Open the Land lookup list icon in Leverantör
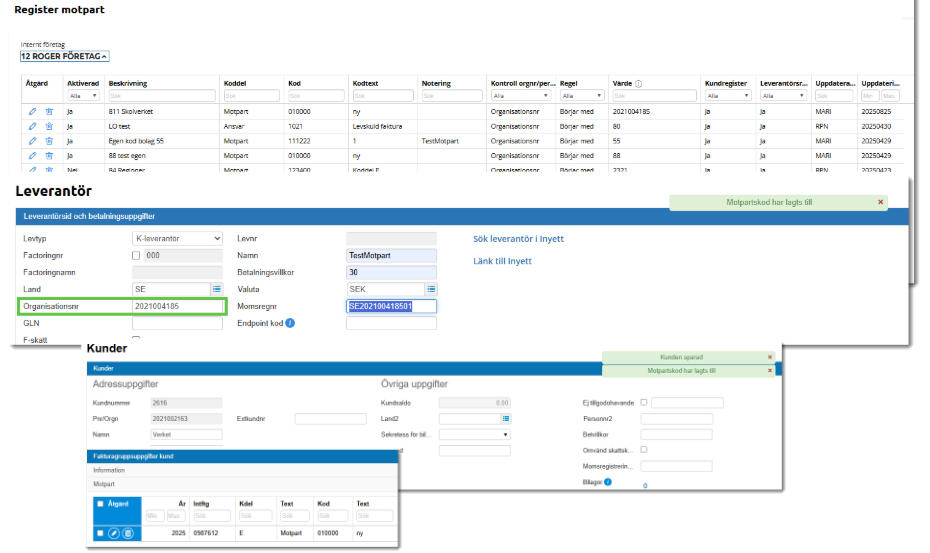This screenshot has width=930, height=553. [216, 289]
